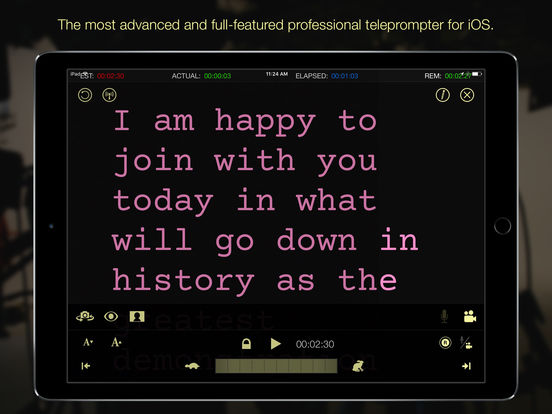Screen dimensions: 552x414
Task: Tap the 00:02:30 timer beside play
Action: [x=315, y=344]
